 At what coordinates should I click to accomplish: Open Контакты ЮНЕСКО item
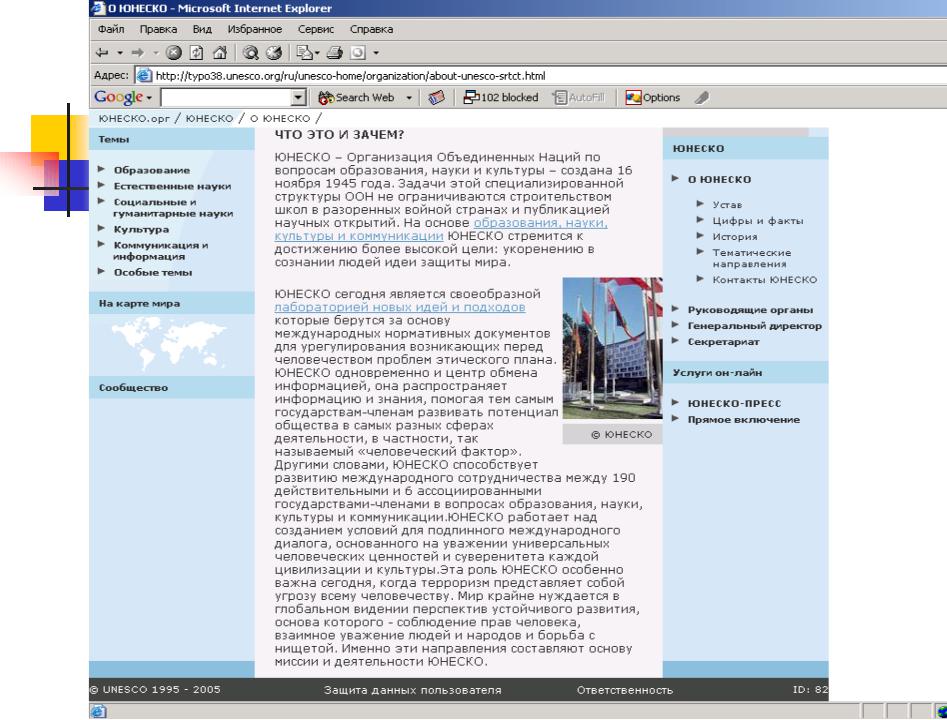[x=765, y=280]
